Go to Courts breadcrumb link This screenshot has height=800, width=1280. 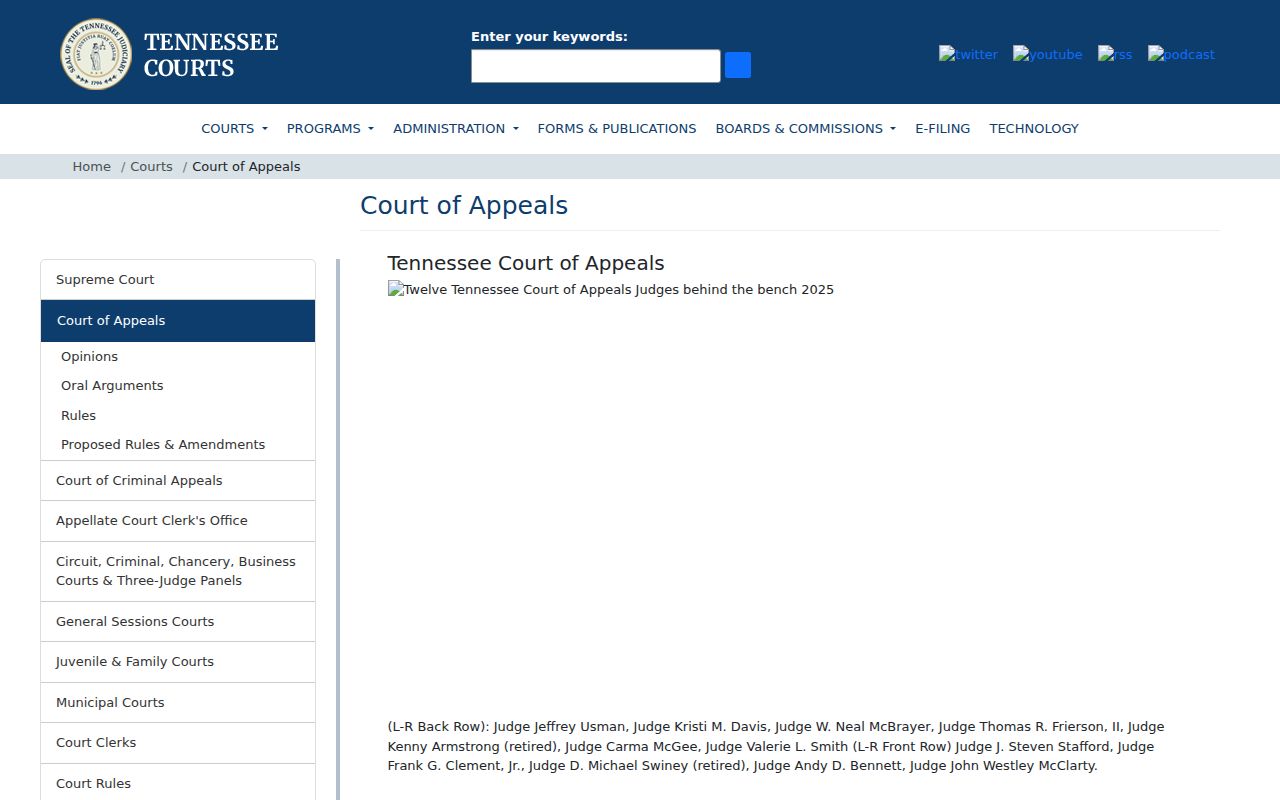pos(151,166)
